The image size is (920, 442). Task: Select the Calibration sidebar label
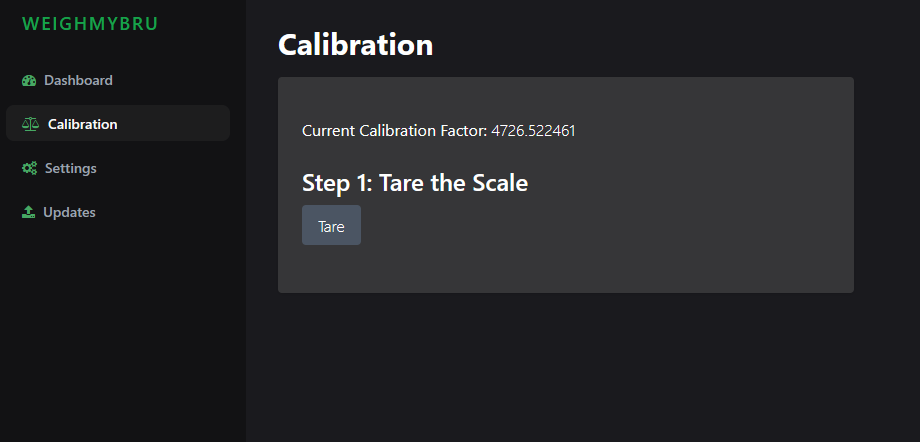click(x=82, y=124)
